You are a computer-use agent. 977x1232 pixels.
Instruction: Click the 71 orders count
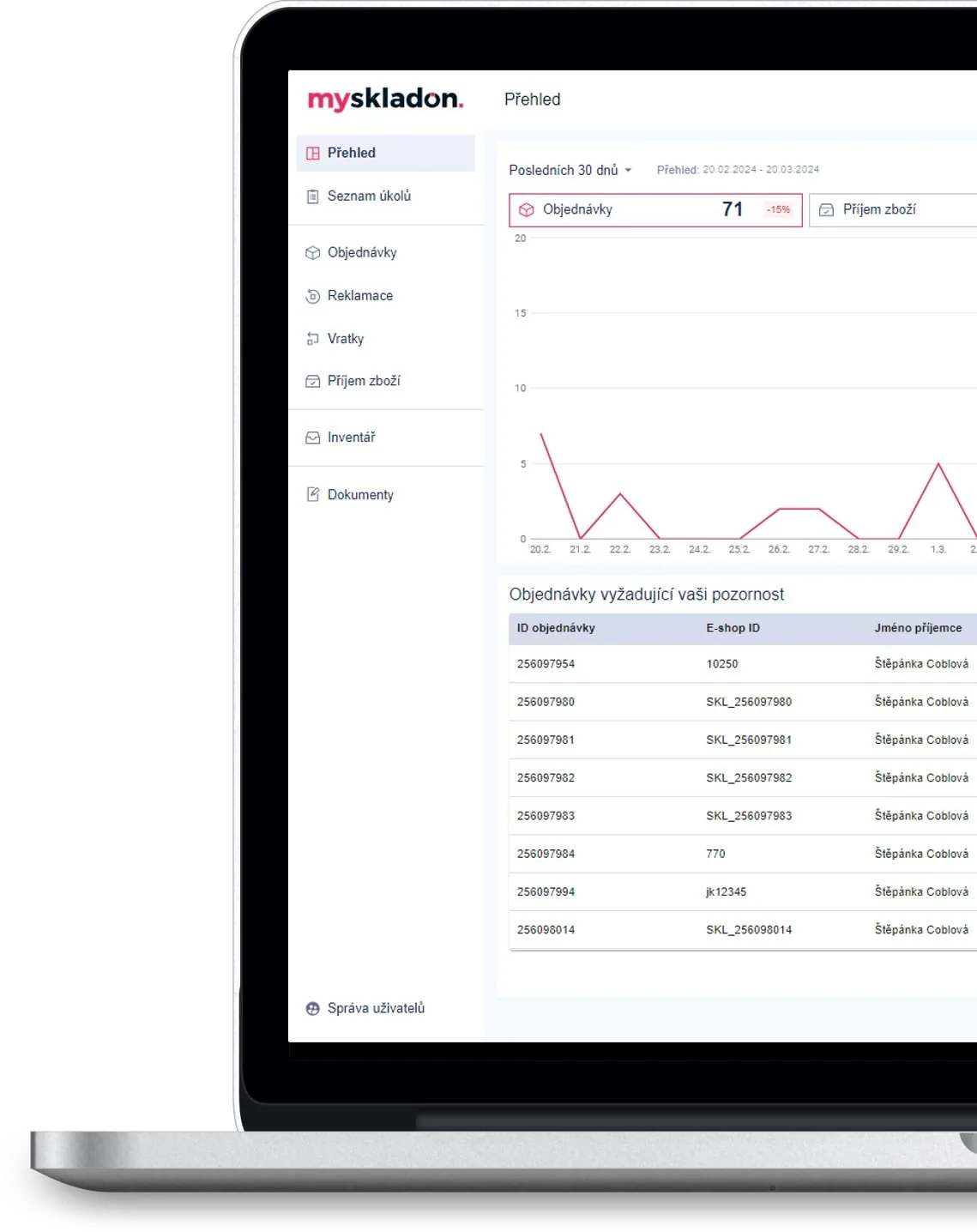pos(733,209)
